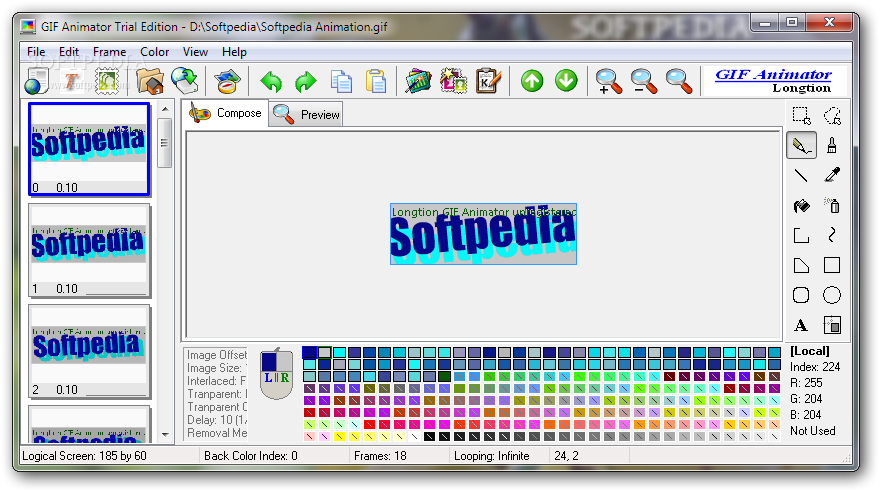This screenshot has height=492, width=880.
Task: Redo with the green right arrow
Action: coord(306,82)
